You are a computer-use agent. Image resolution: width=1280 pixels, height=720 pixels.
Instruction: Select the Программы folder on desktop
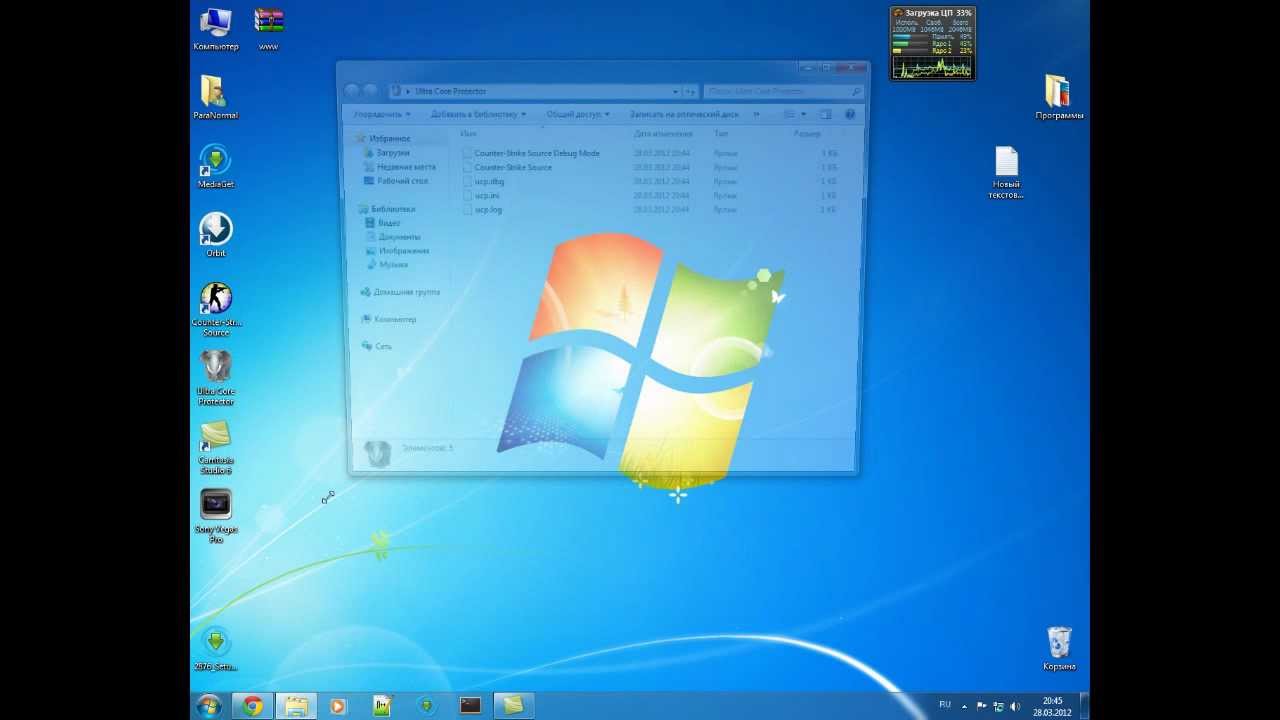click(x=1059, y=97)
